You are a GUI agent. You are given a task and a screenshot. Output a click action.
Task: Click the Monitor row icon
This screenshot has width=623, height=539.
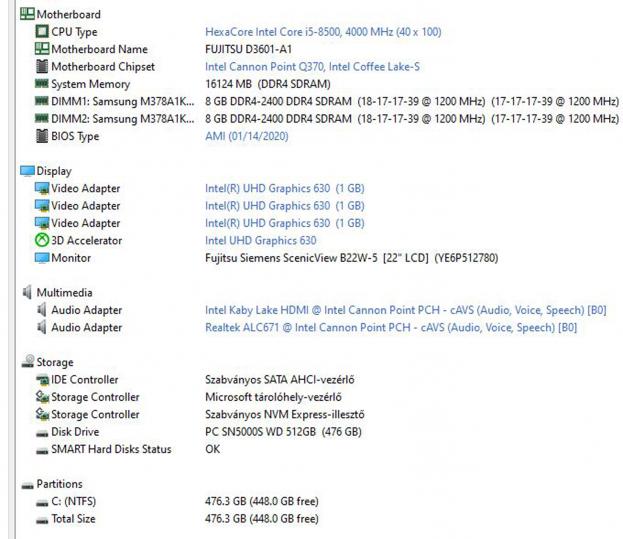42,258
